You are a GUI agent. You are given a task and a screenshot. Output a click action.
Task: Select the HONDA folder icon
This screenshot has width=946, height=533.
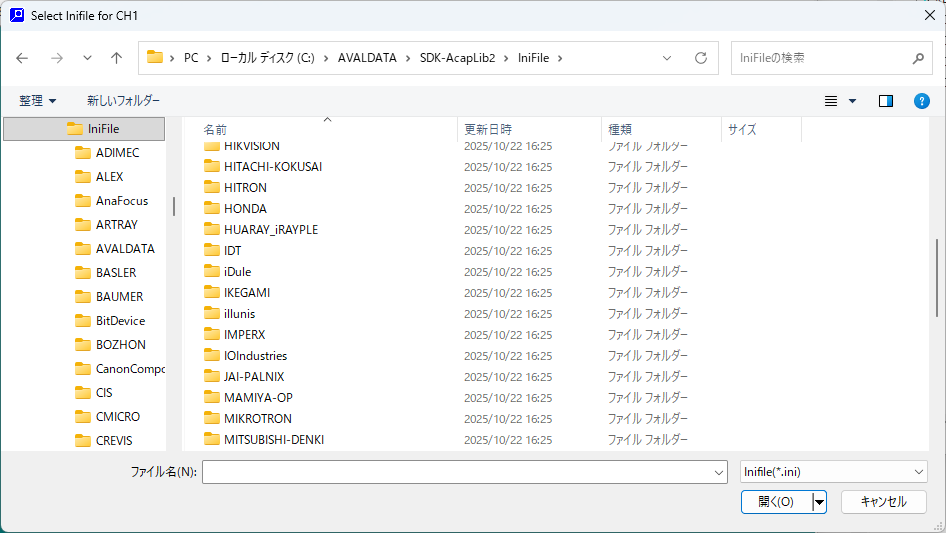click(x=212, y=209)
